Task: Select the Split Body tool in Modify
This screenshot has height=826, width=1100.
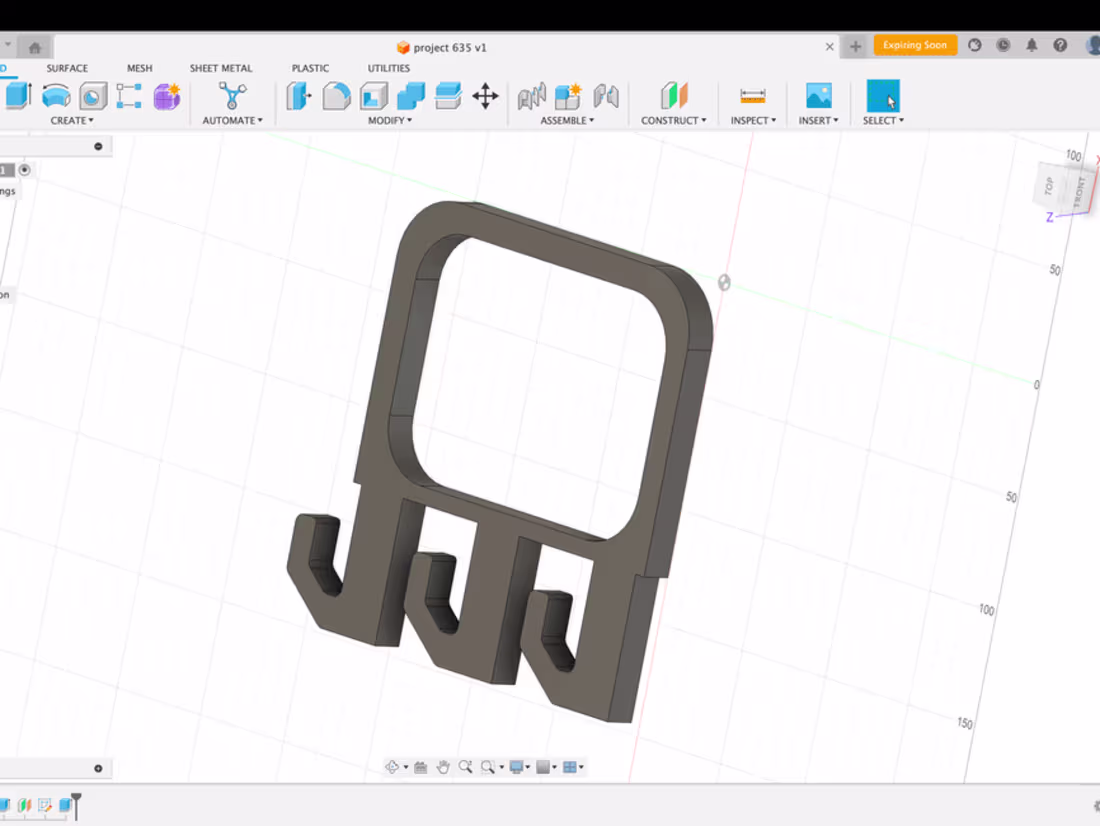Action: pyautogui.click(x=447, y=97)
